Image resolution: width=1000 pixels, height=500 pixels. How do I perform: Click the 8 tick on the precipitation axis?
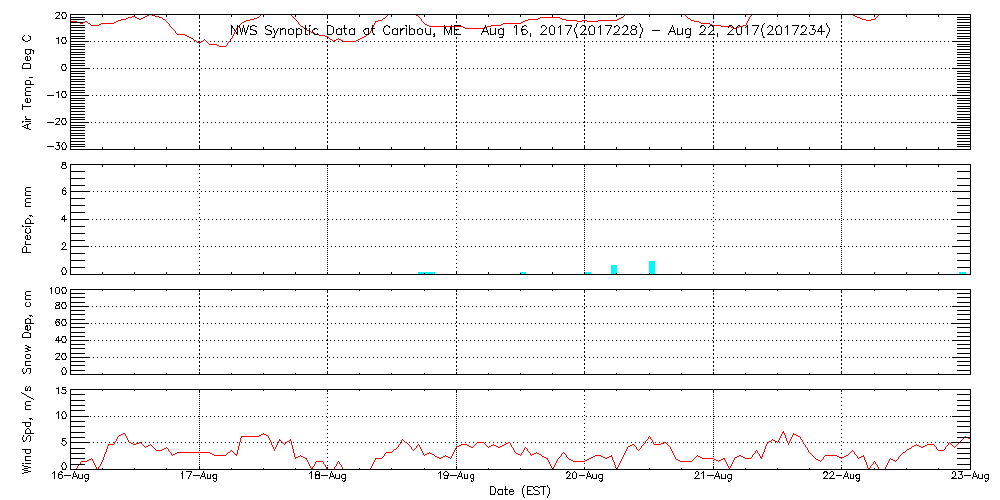click(62, 166)
